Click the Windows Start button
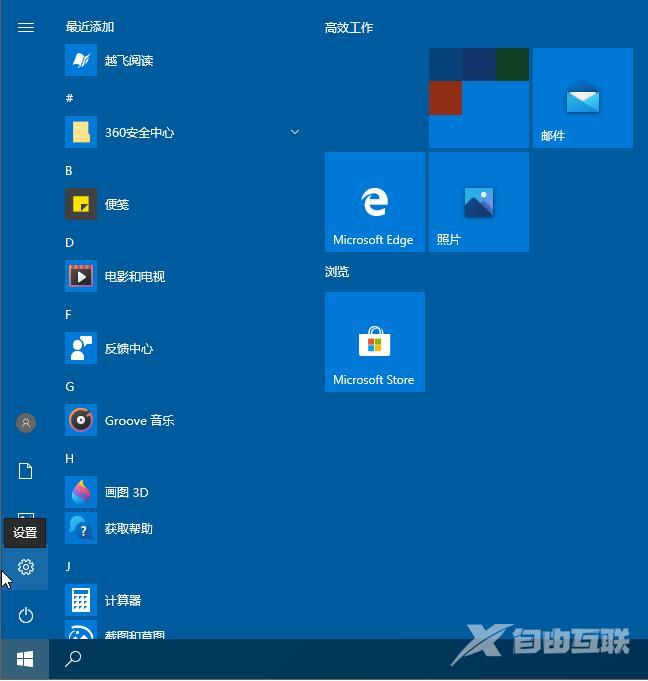The height and width of the screenshot is (681, 648). (25, 659)
